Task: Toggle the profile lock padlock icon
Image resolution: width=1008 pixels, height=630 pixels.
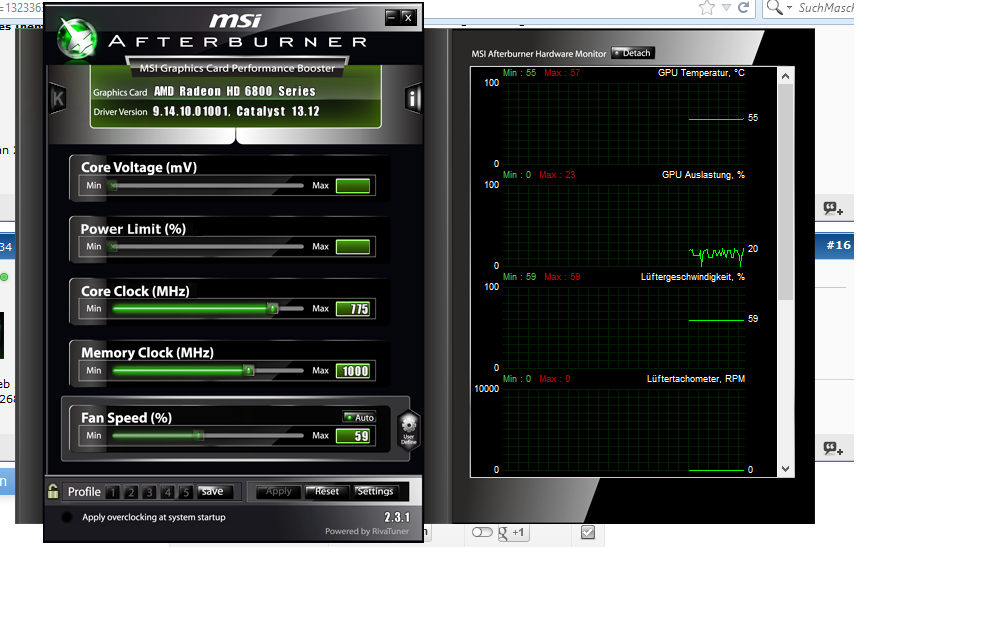Action: click(53, 491)
